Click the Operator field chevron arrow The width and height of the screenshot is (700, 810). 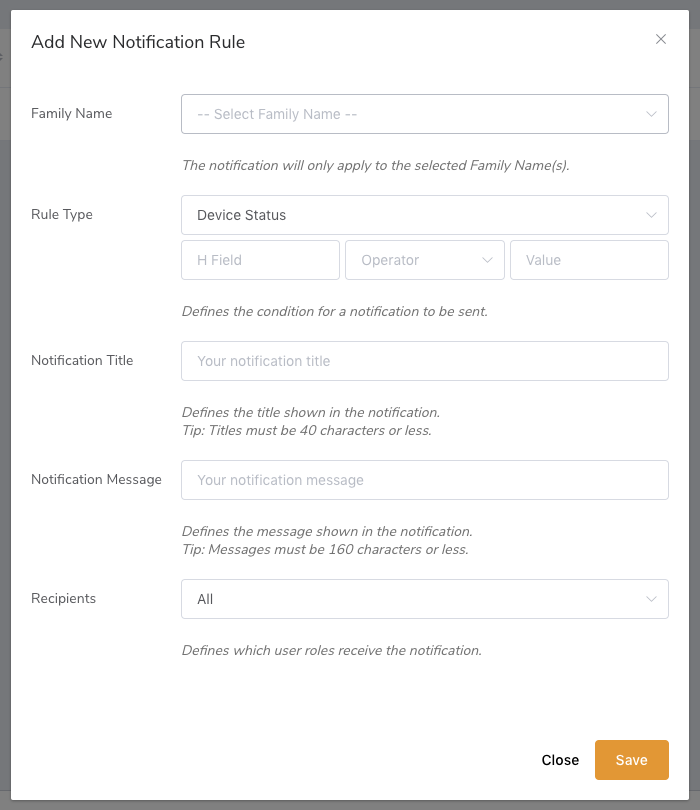[487, 260]
